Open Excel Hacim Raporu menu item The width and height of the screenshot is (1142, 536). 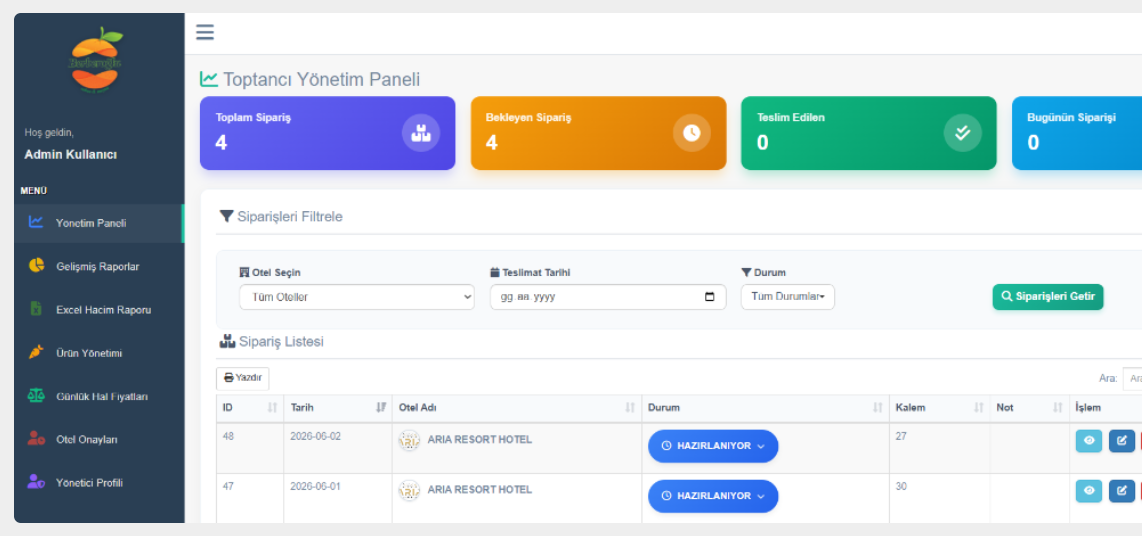pyautogui.click(x=99, y=310)
